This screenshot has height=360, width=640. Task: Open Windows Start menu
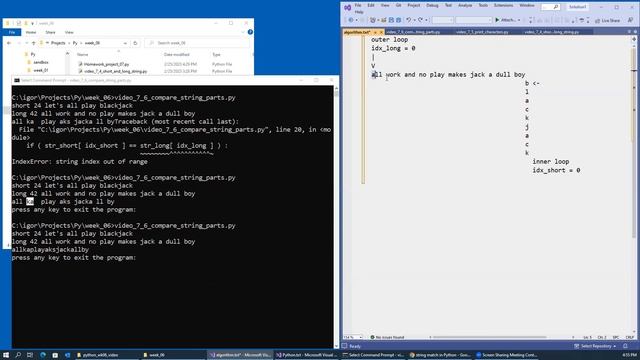pyautogui.click(x=6, y=355)
